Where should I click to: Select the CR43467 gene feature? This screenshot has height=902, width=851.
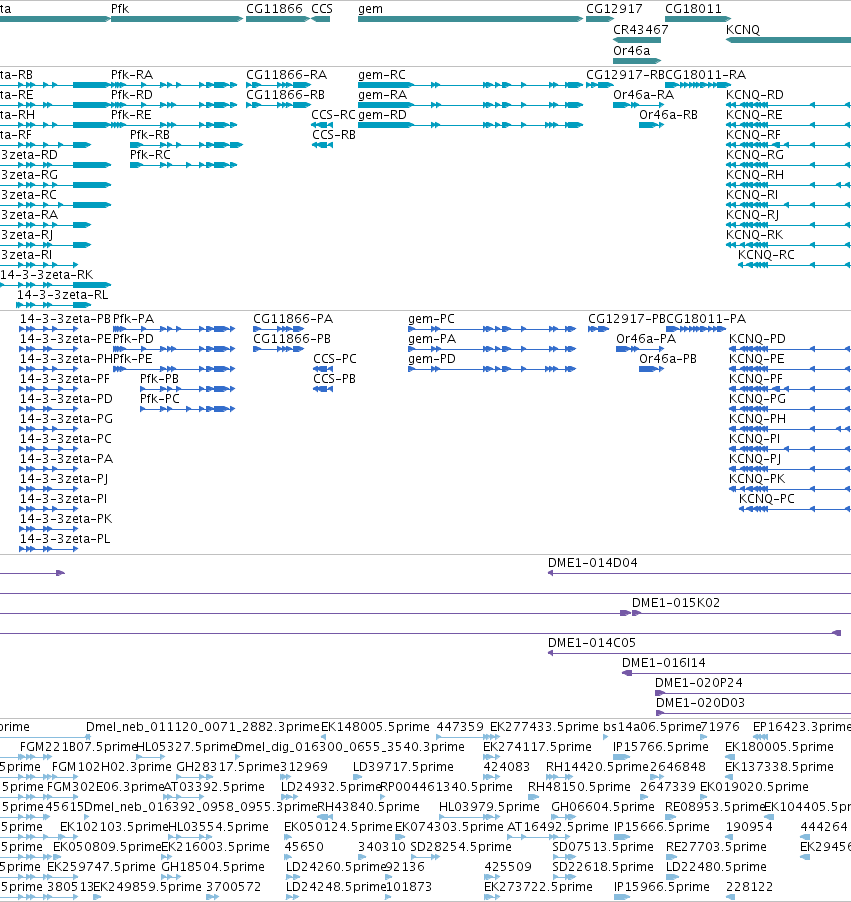tap(637, 40)
